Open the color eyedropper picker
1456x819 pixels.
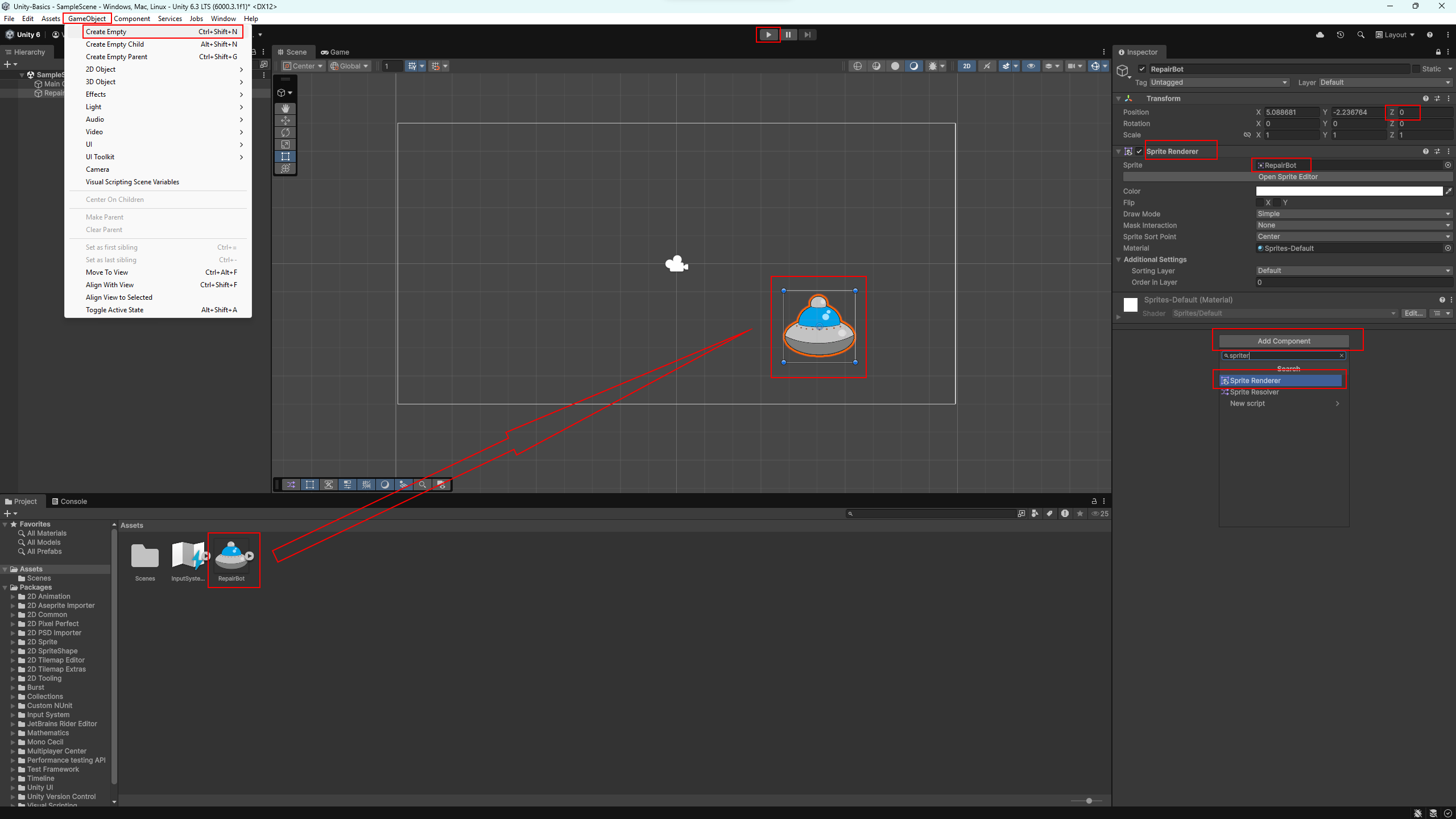(x=1449, y=191)
